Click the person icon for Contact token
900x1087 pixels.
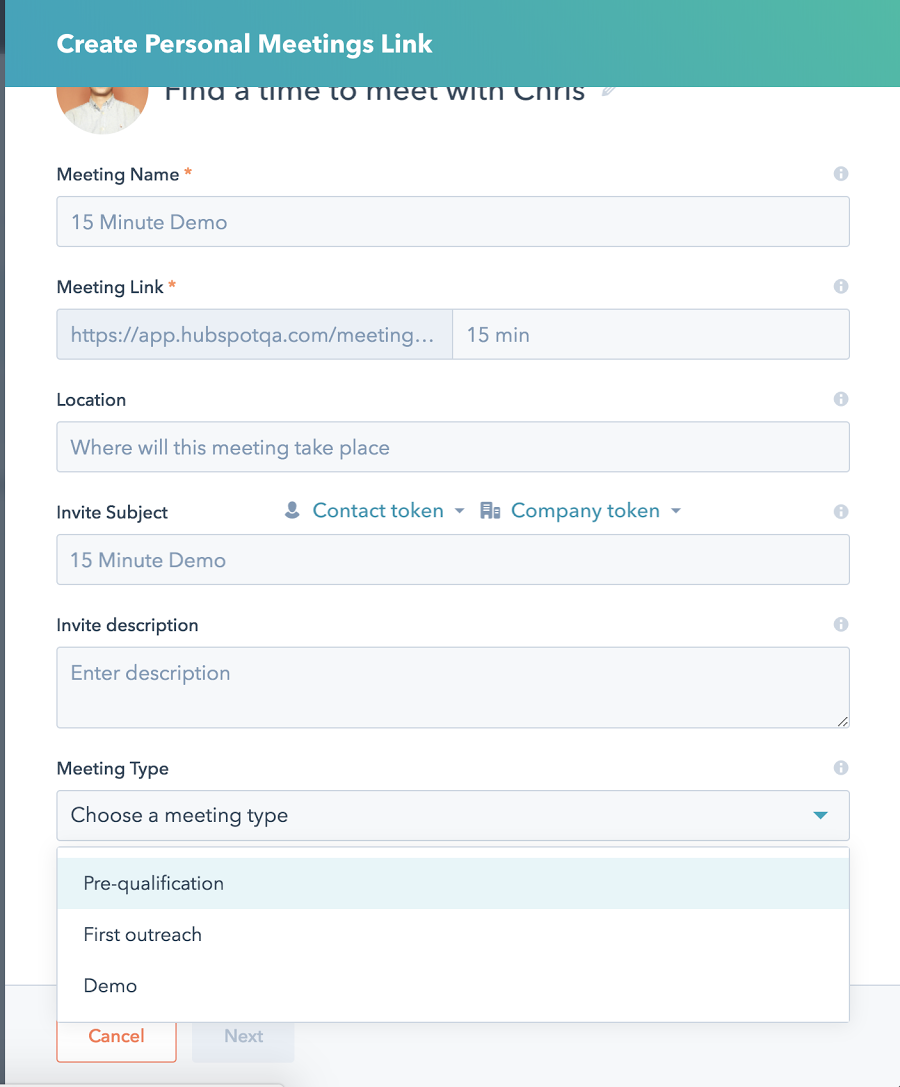[292, 510]
